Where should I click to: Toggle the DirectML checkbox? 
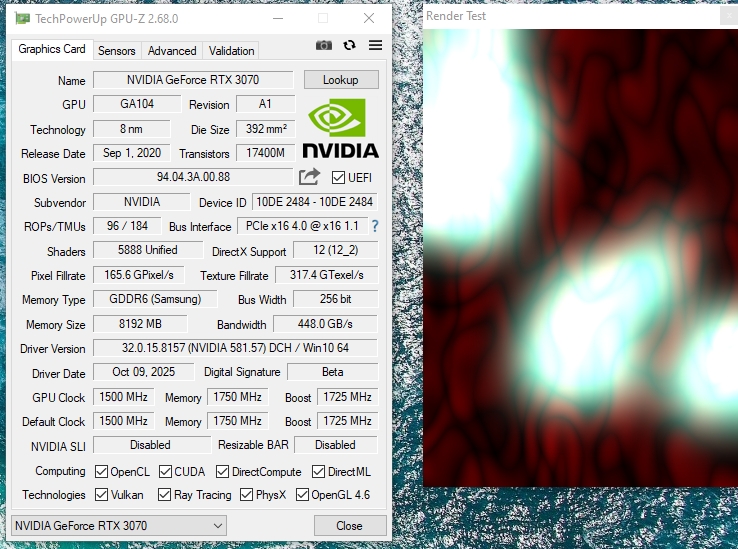[x=319, y=471]
